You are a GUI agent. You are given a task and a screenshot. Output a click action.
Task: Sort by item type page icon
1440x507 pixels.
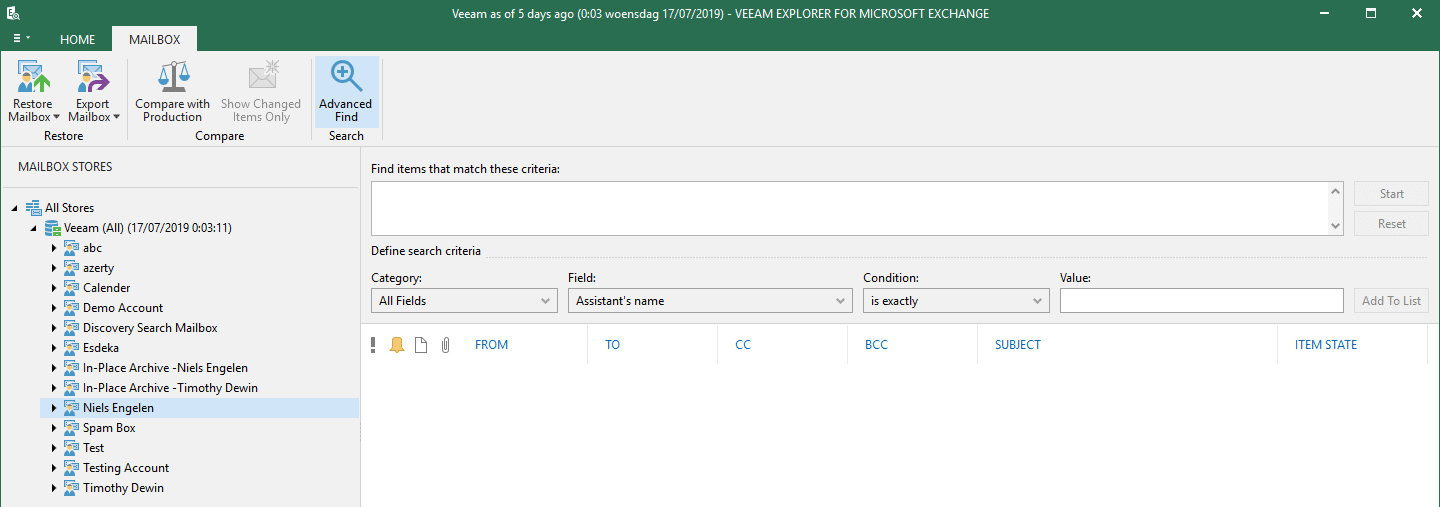pos(421,345)
